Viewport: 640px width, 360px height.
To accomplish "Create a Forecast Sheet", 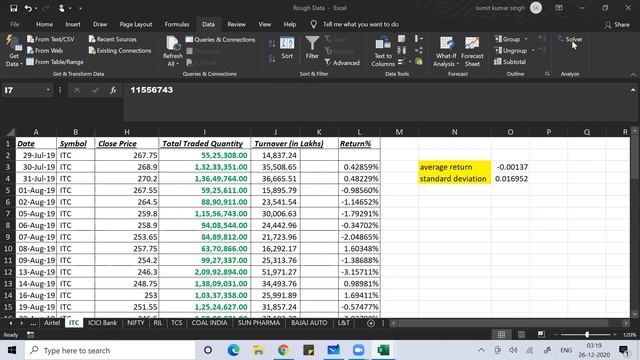I will [x=472, y=52].
